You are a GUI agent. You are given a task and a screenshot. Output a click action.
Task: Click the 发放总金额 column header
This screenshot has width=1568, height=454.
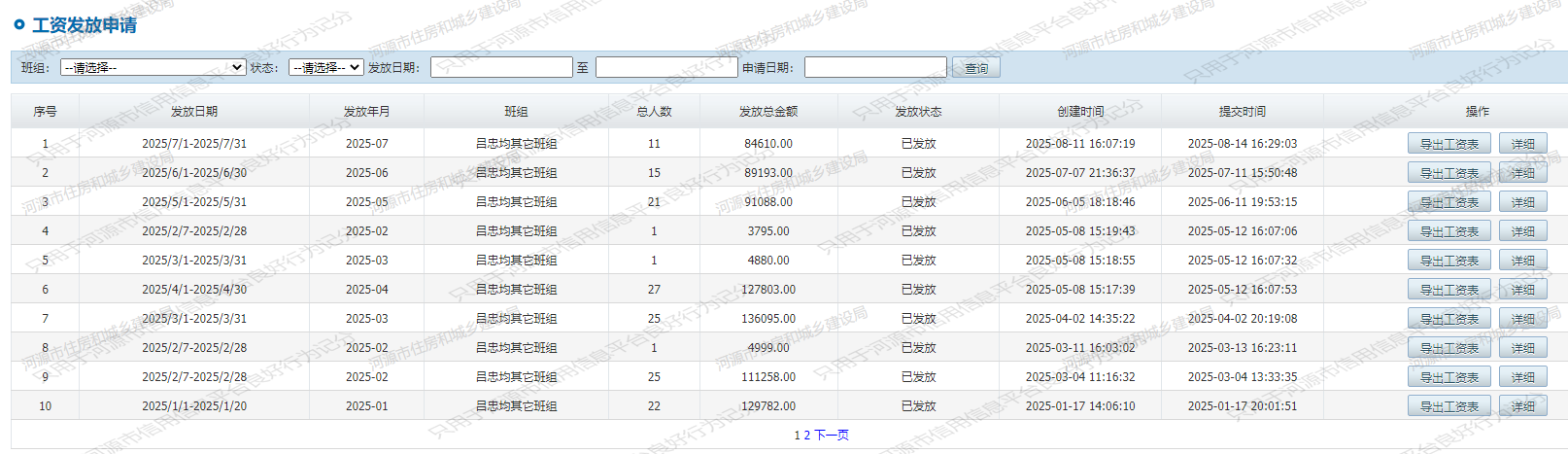[767, 112]
